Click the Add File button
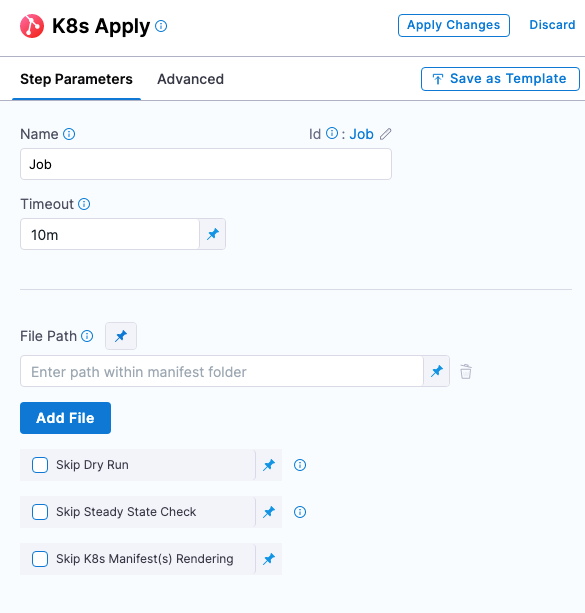585x613 pixels. click(x=65, y=418)
